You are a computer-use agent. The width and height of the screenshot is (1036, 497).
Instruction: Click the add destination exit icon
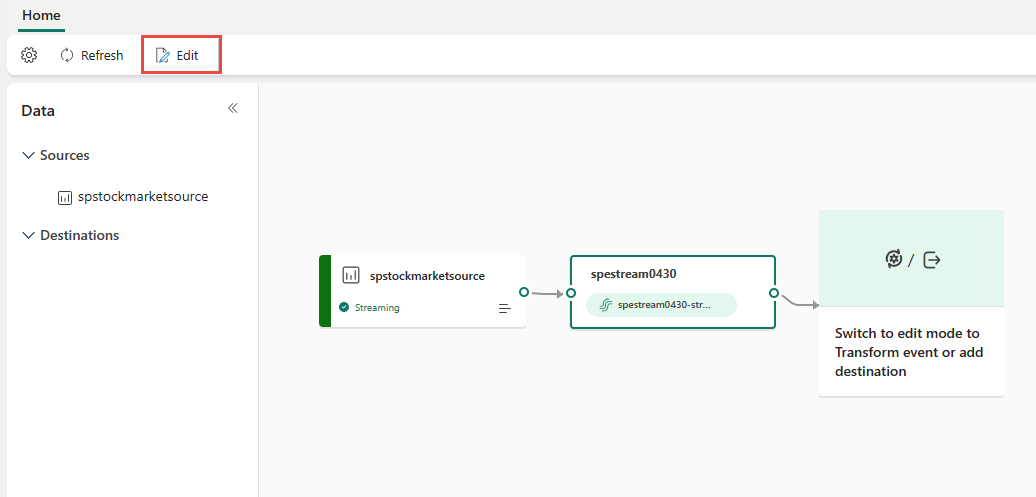(x=932, y=260)
